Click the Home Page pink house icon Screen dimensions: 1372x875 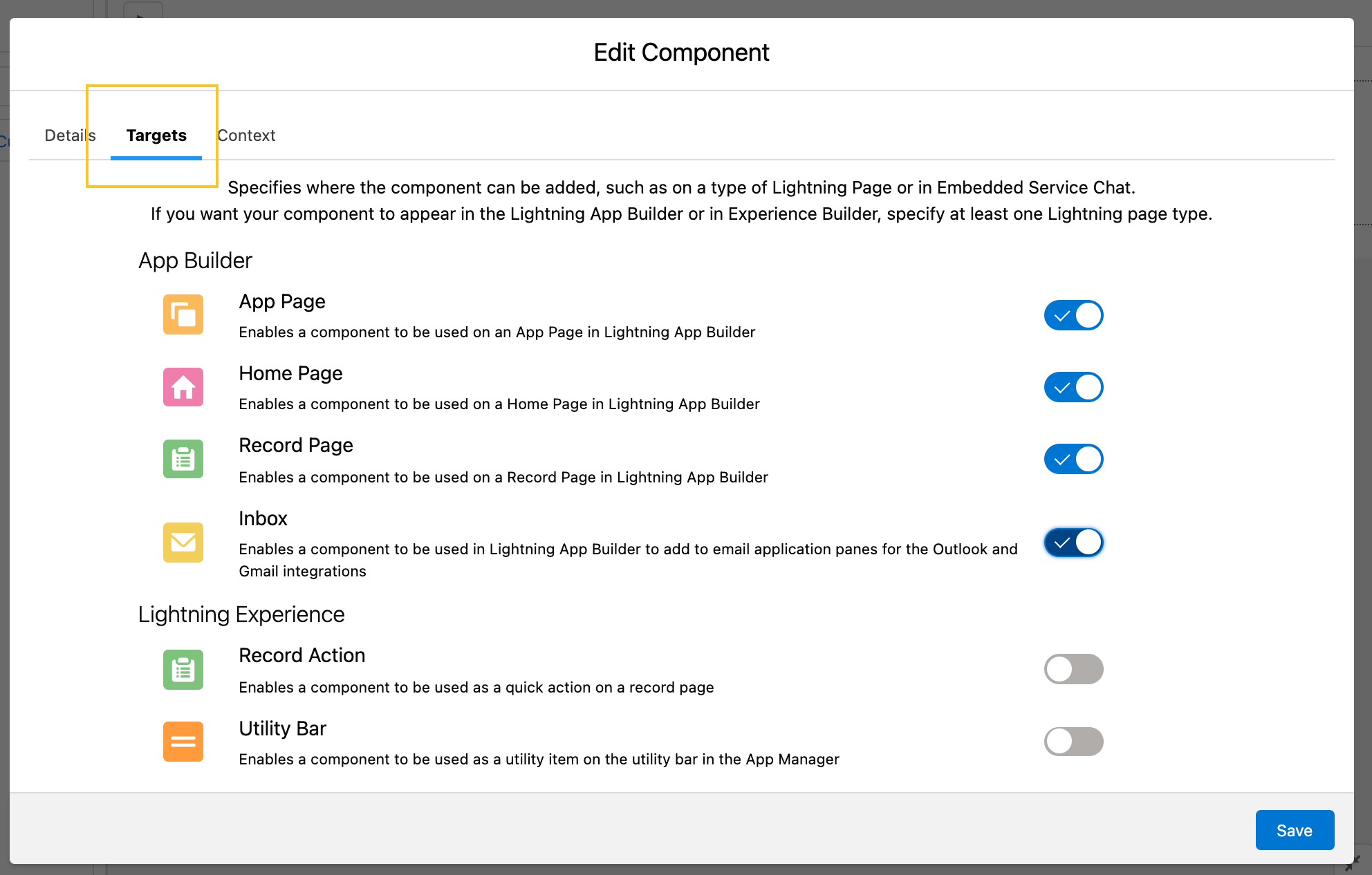click(183, 387)
